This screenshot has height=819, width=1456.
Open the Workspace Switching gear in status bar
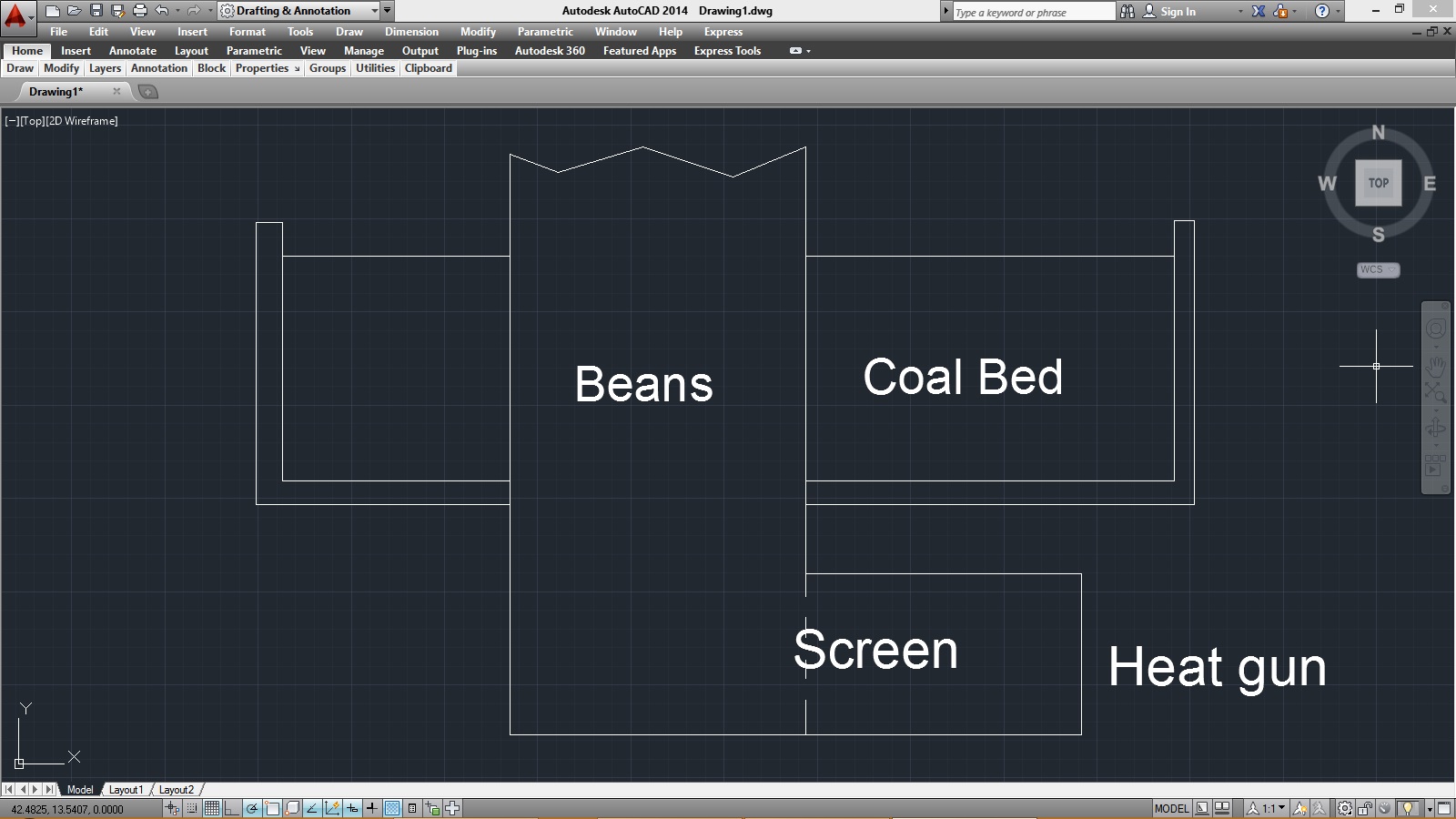(1345, 808)
